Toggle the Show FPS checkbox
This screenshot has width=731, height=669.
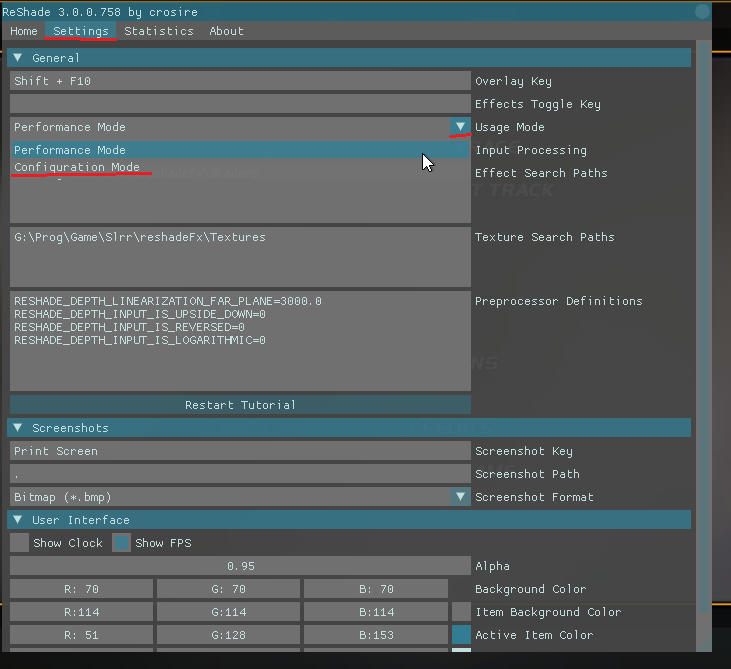click(x=121, y=543)
